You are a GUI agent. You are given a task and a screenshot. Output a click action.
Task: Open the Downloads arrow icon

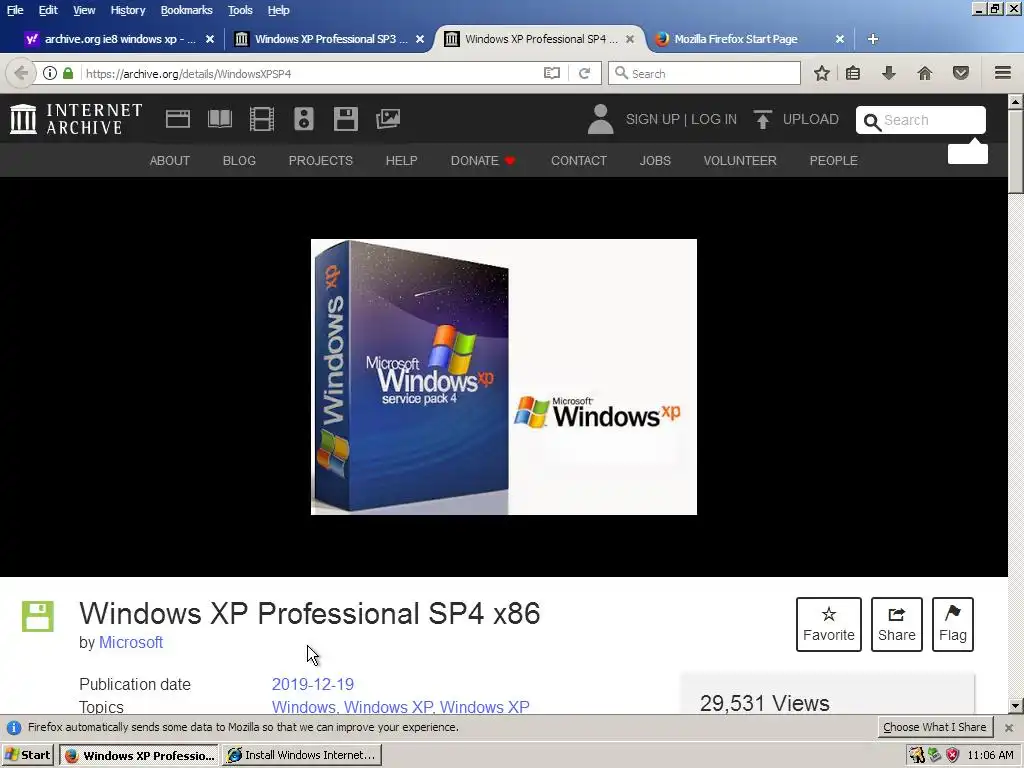[889, 73]
